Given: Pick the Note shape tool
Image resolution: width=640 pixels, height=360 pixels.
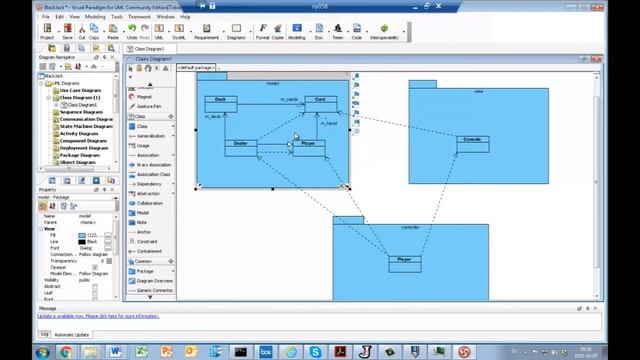Looking at the screenshot, I should tap(138, 222).
